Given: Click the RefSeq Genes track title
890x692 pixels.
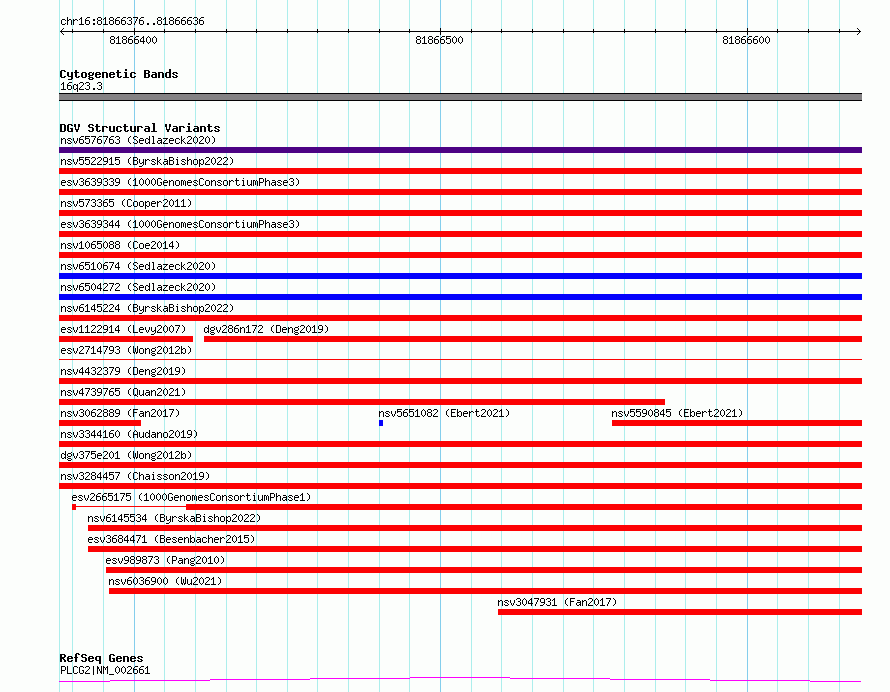Looking at the screenshot, I should [101, 658].
